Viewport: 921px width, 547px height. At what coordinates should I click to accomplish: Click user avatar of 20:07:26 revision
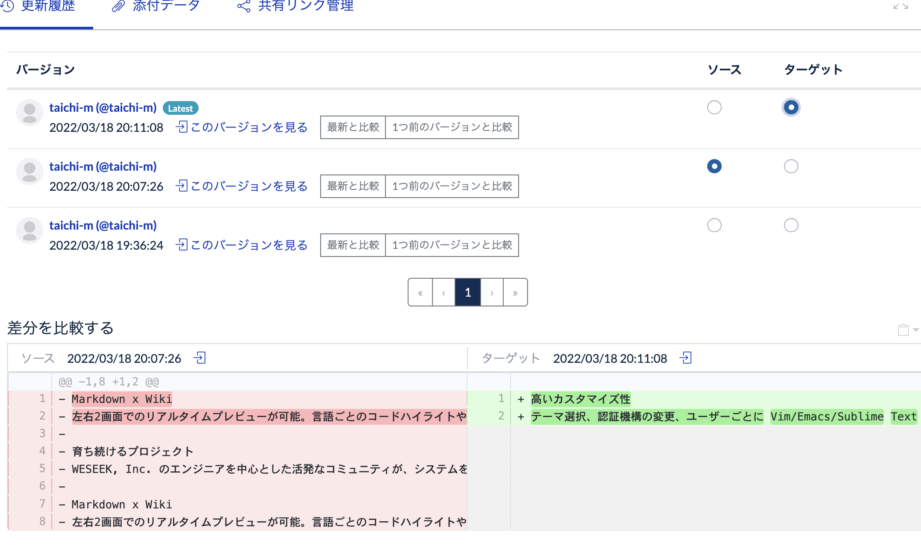[x=29, y=171]
